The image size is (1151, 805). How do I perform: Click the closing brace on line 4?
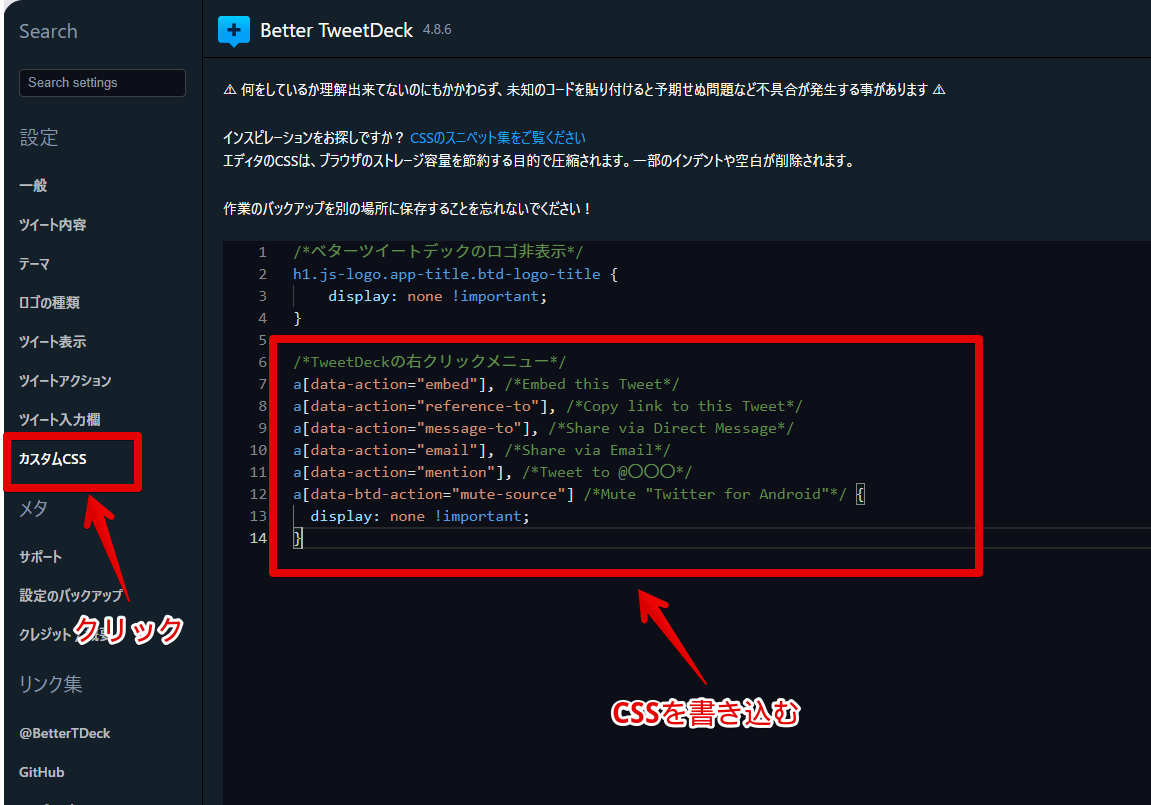point(297,318)
